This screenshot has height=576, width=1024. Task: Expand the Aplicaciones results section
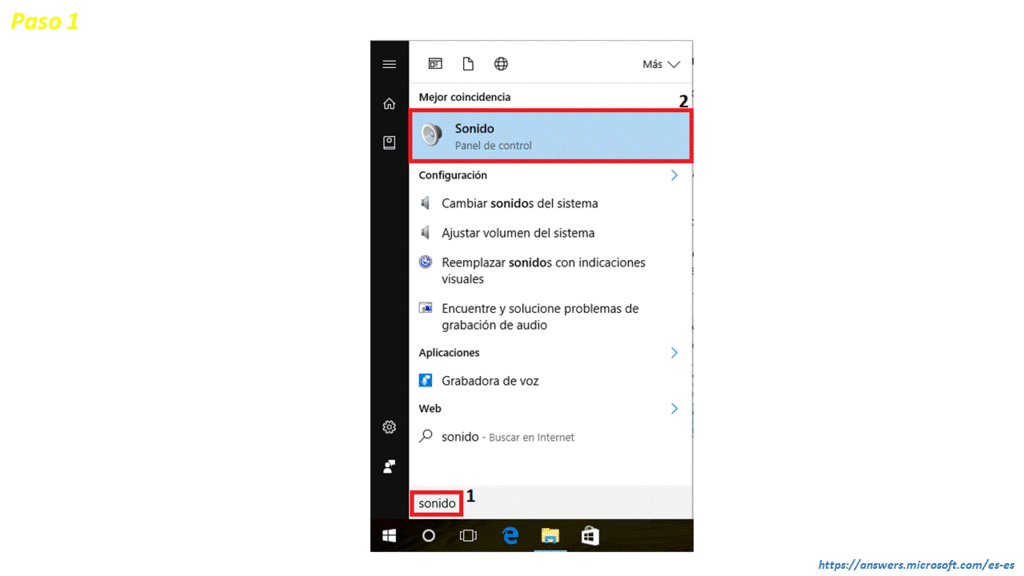(x=674, y=353)
